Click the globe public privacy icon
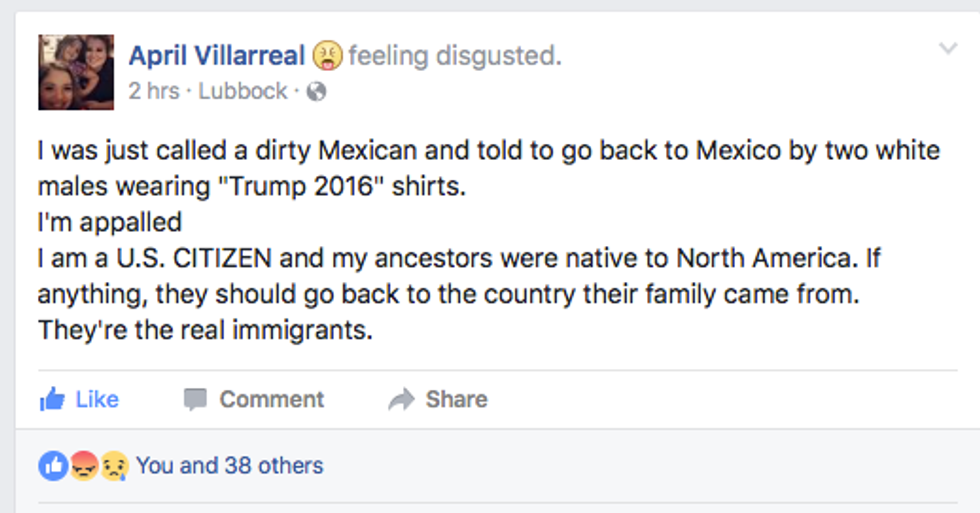The image size is (980, 513). click(x=316, y=92)
